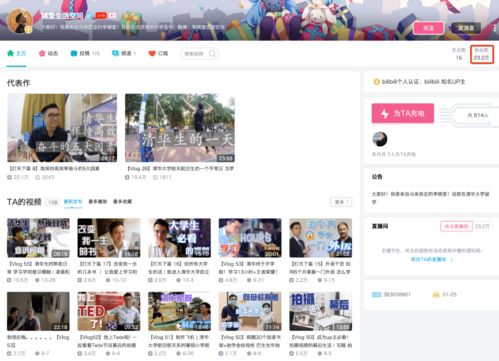This screenshot has height=361, width=499.
Task: Open featured video 清华生的一天 thumbnail
Action: click(180, 128)
